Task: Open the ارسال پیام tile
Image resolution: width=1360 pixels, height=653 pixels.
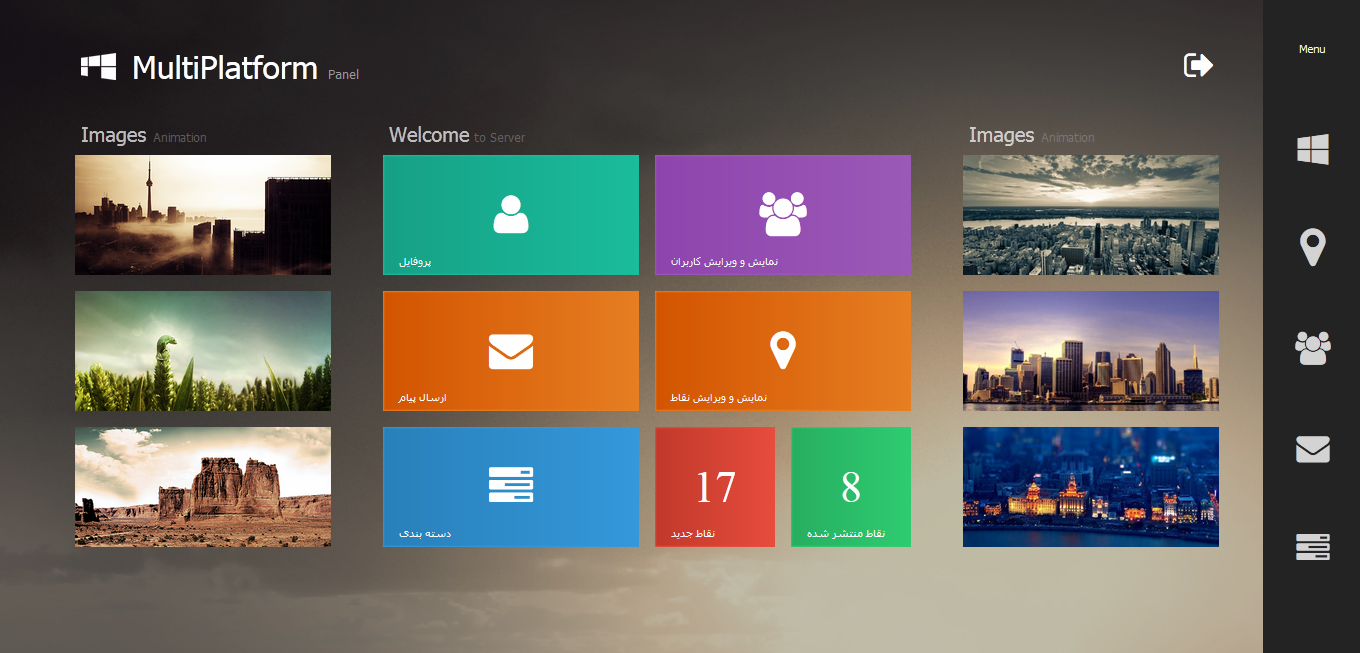Action: pyautogui.click(x=511, y=351)
